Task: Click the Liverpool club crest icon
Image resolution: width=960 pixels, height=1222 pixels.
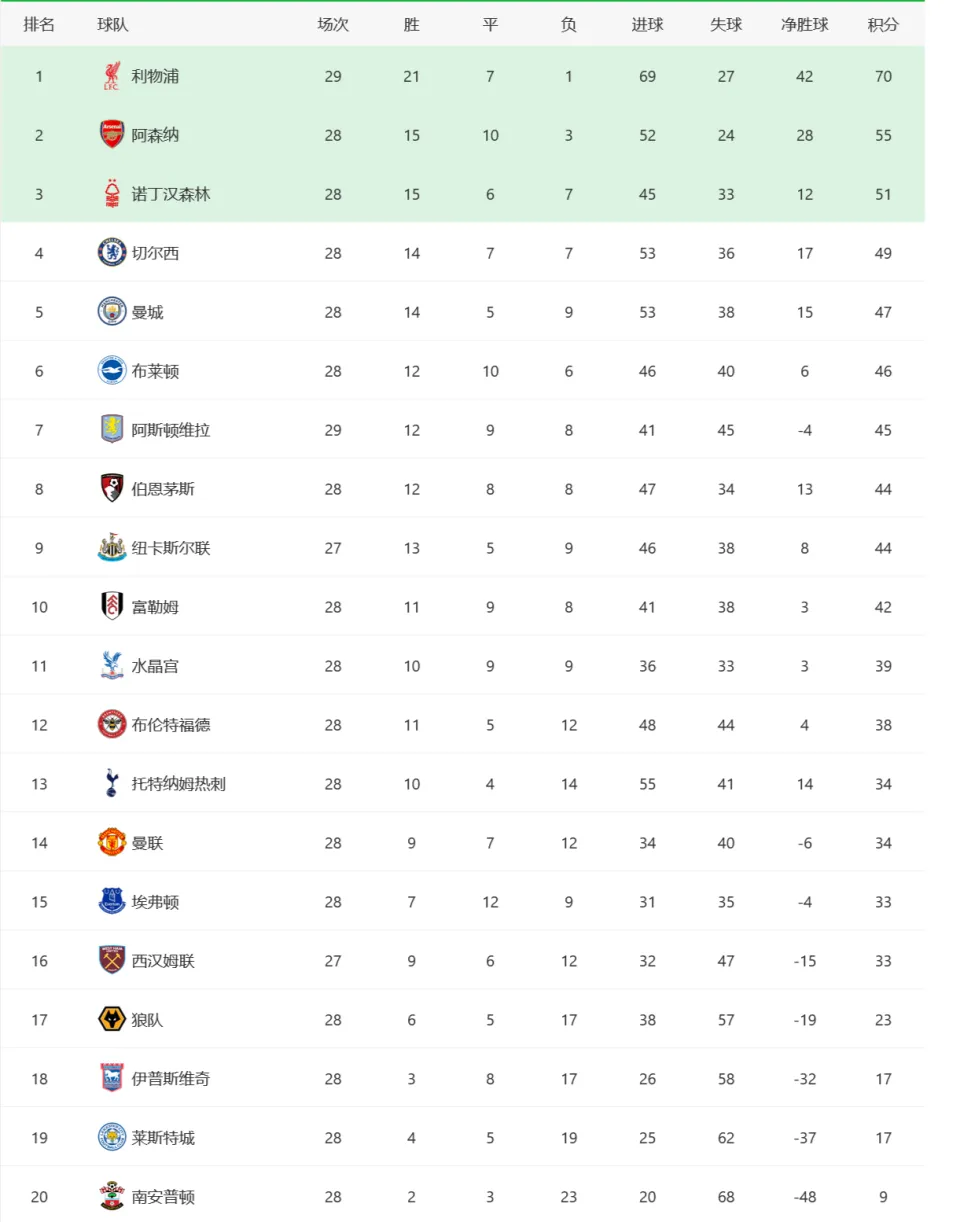Action: 112,76
